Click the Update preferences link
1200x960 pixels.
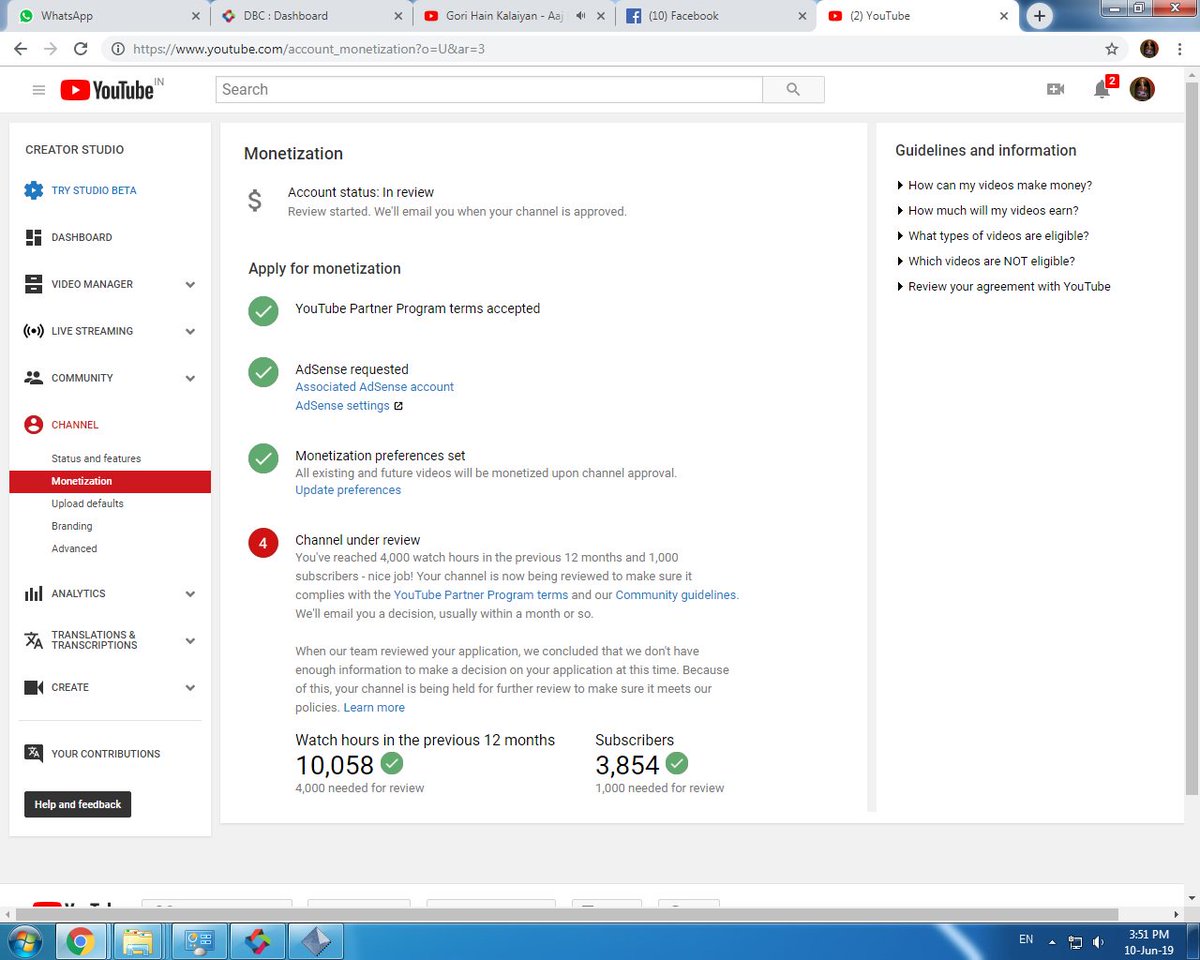pyautogui.click(x=348, y=490)
